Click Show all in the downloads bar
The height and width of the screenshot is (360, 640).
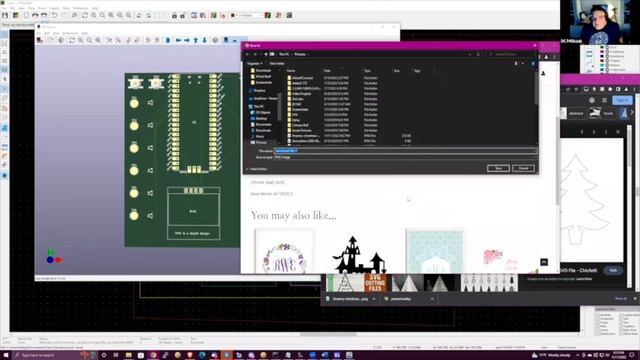pyautogui.click(x=620, y=299)
